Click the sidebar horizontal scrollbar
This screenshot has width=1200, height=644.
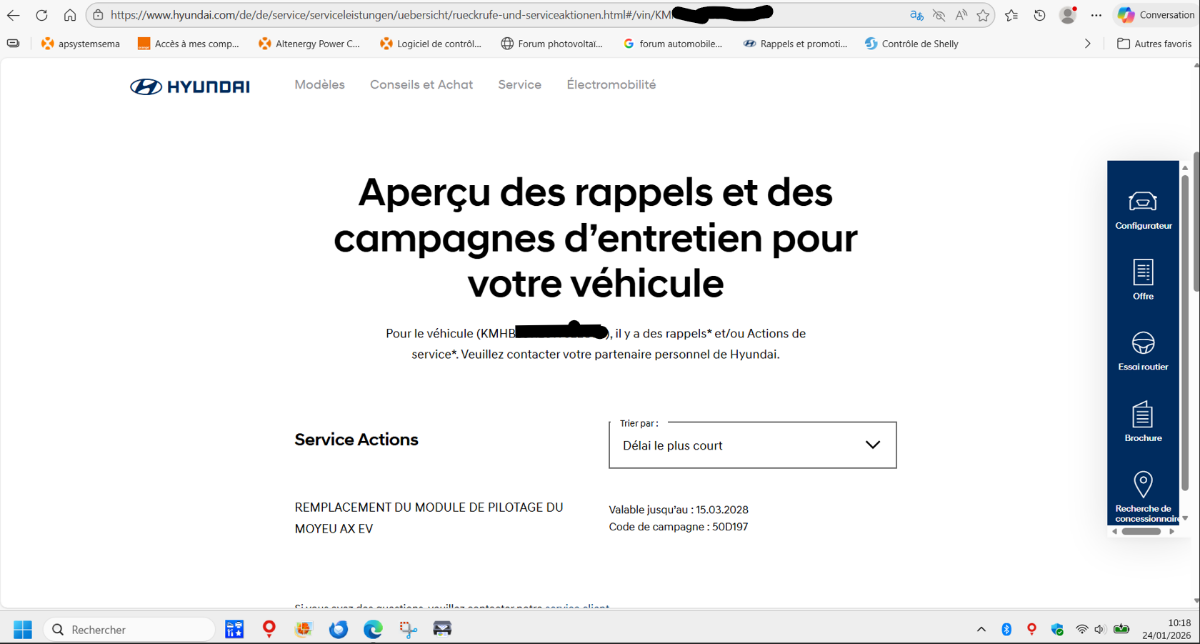click(1141, 531)
